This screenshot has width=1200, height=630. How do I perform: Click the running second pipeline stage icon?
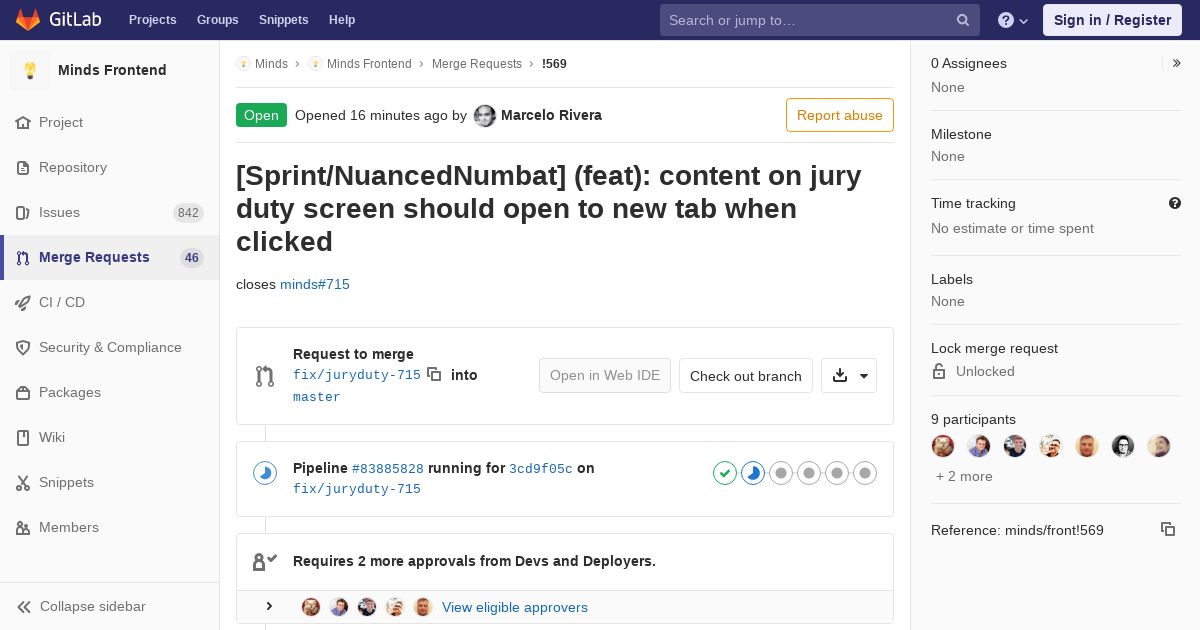pyautogui.click(x=753, y=473)
